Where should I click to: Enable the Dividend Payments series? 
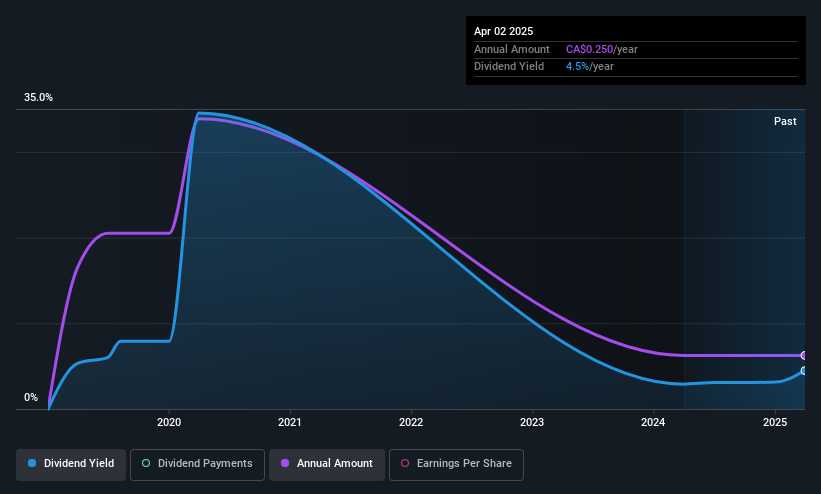197,464
